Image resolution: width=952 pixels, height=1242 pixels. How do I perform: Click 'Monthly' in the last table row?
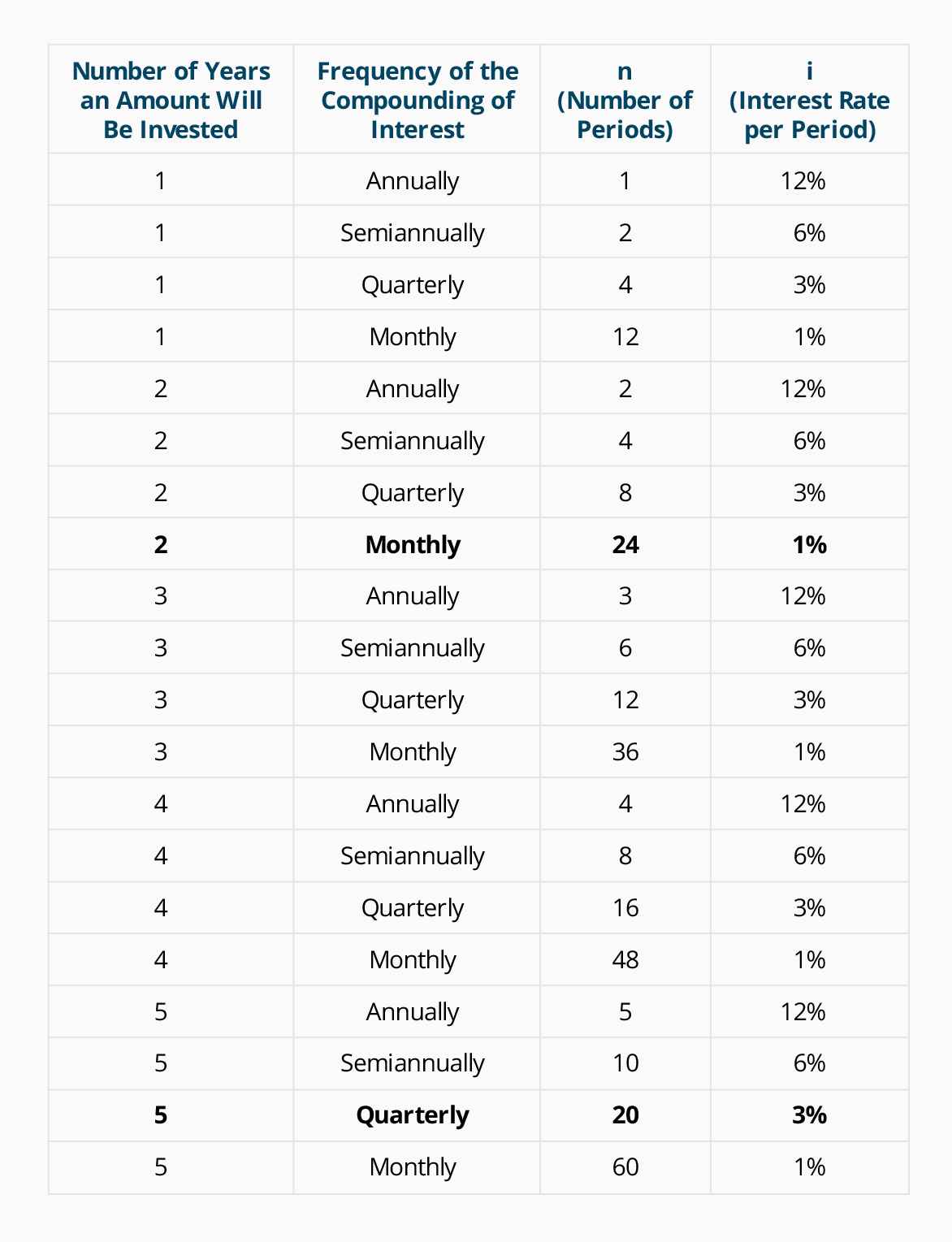[x=413, y=1167]
